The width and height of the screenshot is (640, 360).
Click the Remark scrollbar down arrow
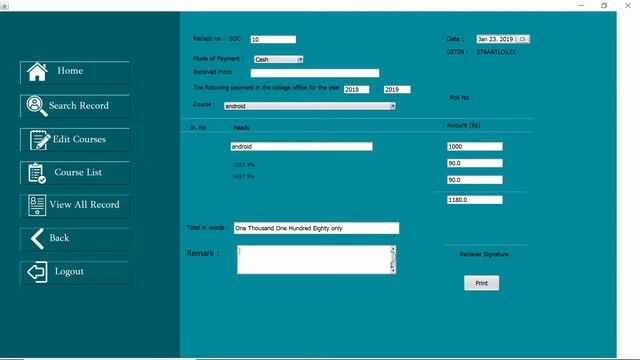[x=393, y=271]
